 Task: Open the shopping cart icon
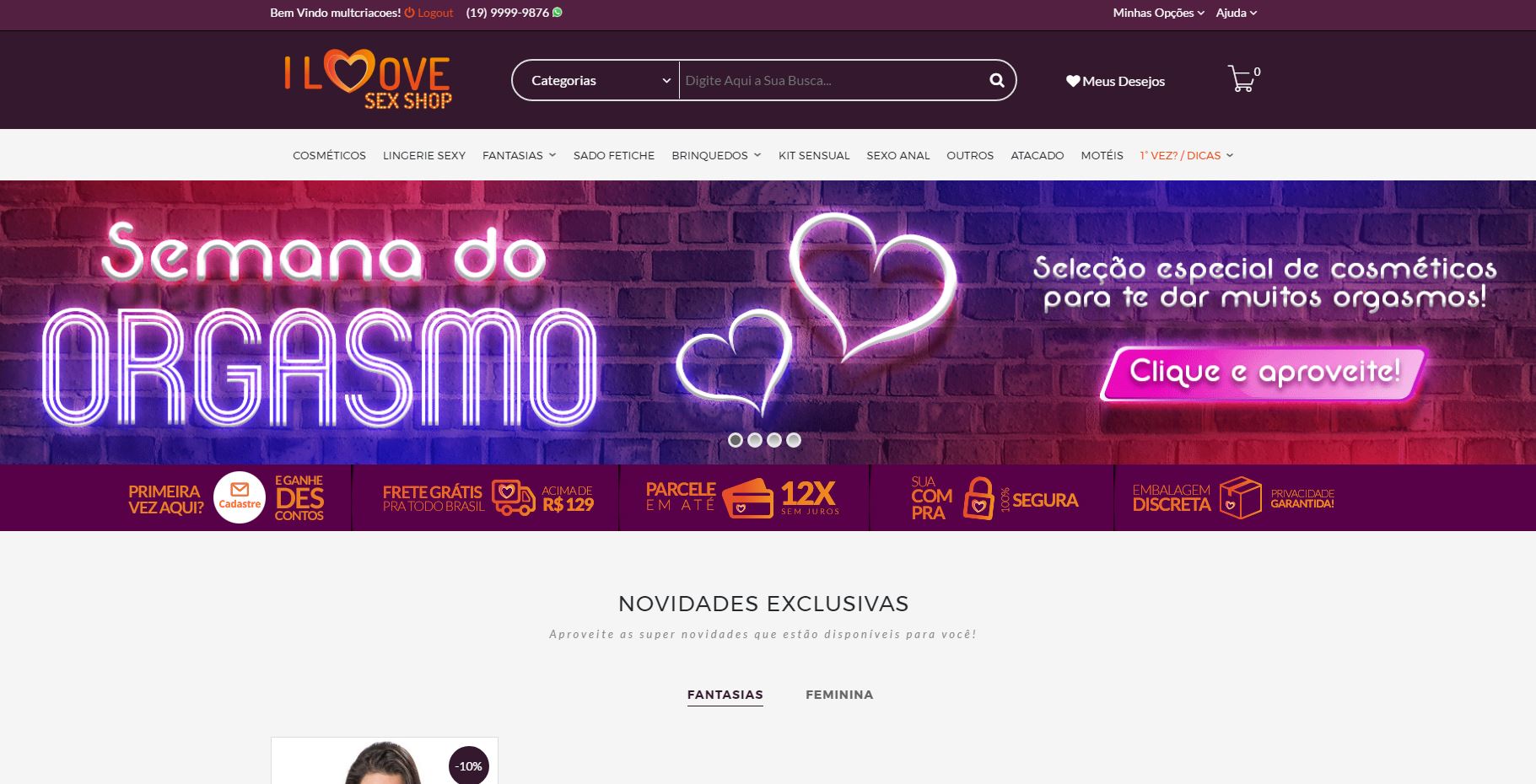(1241, 78)
